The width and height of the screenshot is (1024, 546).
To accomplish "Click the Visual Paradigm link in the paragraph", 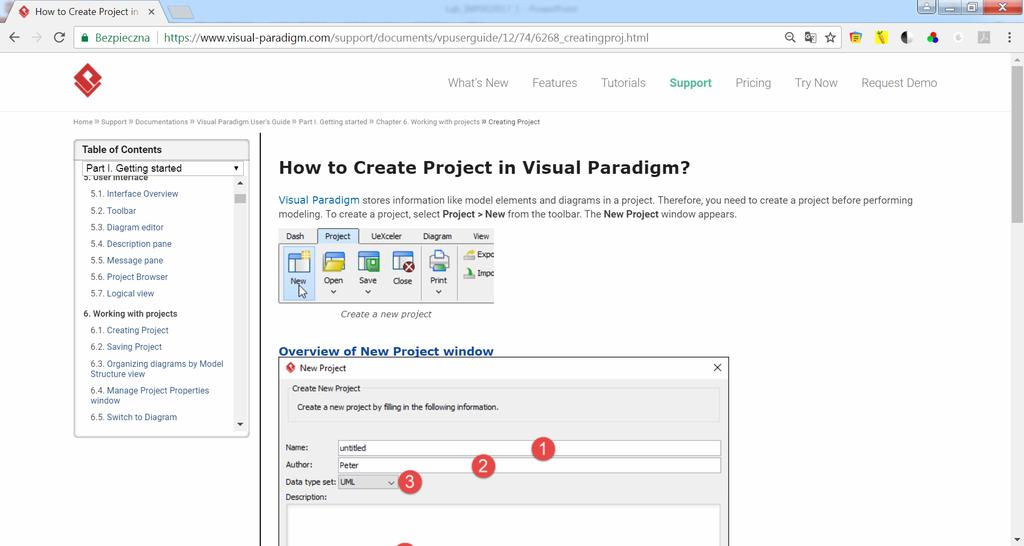I will pos(319,200).
